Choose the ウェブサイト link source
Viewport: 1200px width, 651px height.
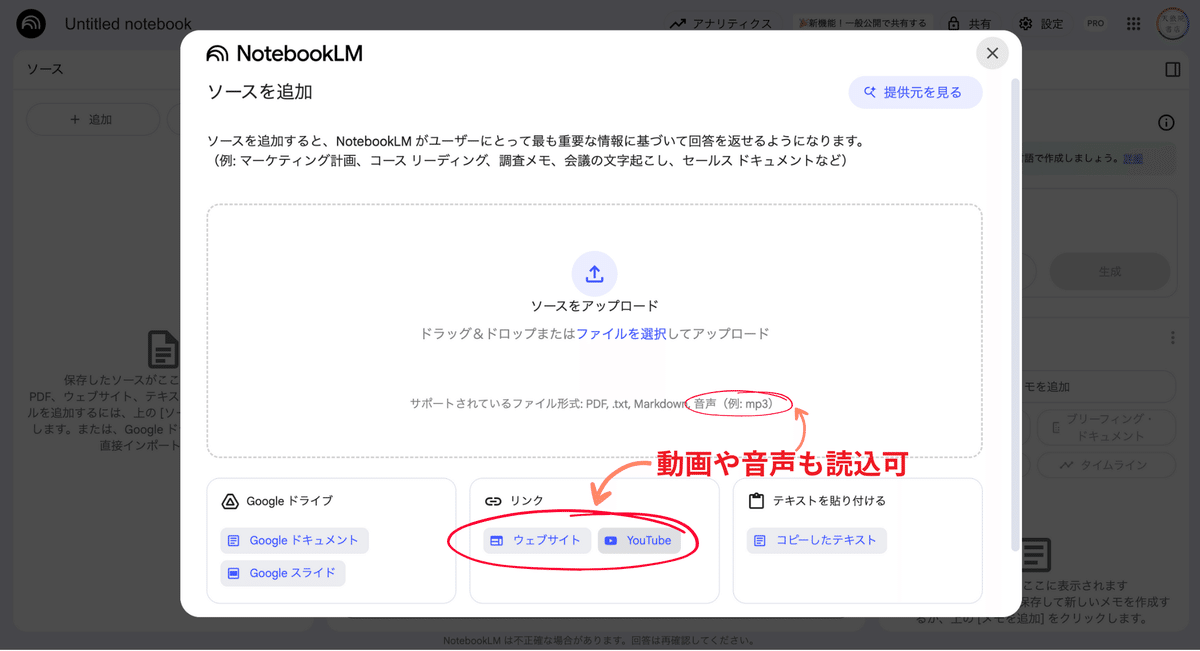537,540
